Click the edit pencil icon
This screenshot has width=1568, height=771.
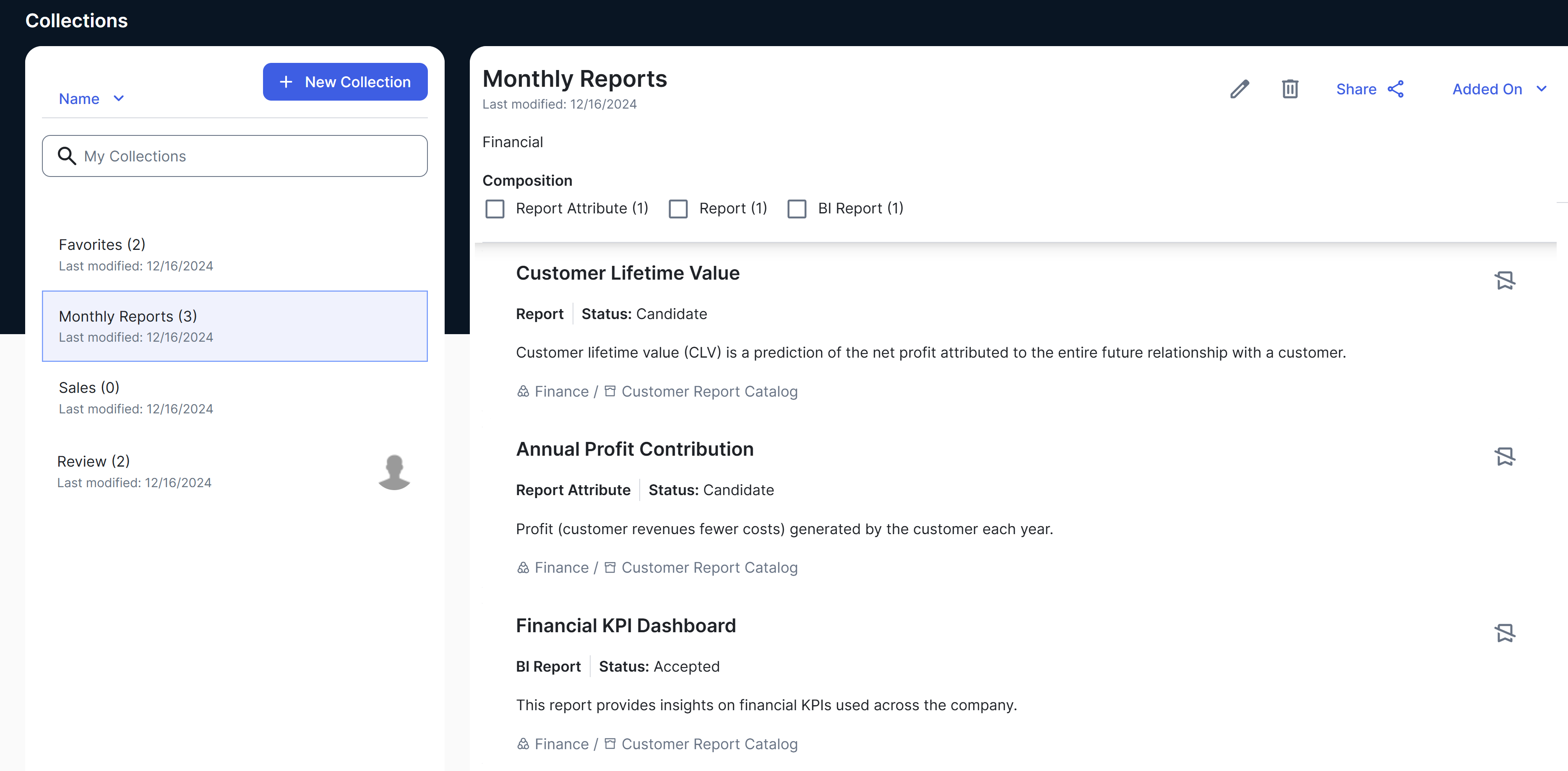(1239, 88)
